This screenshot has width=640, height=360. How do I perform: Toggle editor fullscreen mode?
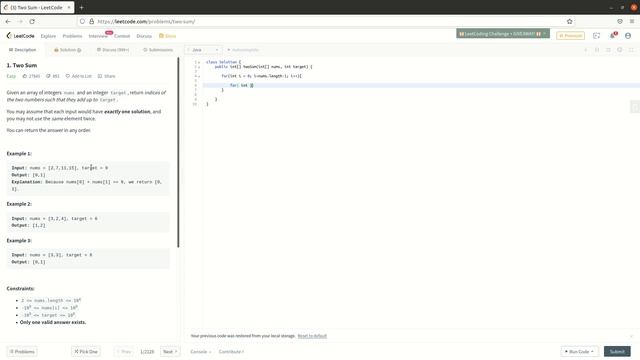pyautogui.click(x=631, y=50)
